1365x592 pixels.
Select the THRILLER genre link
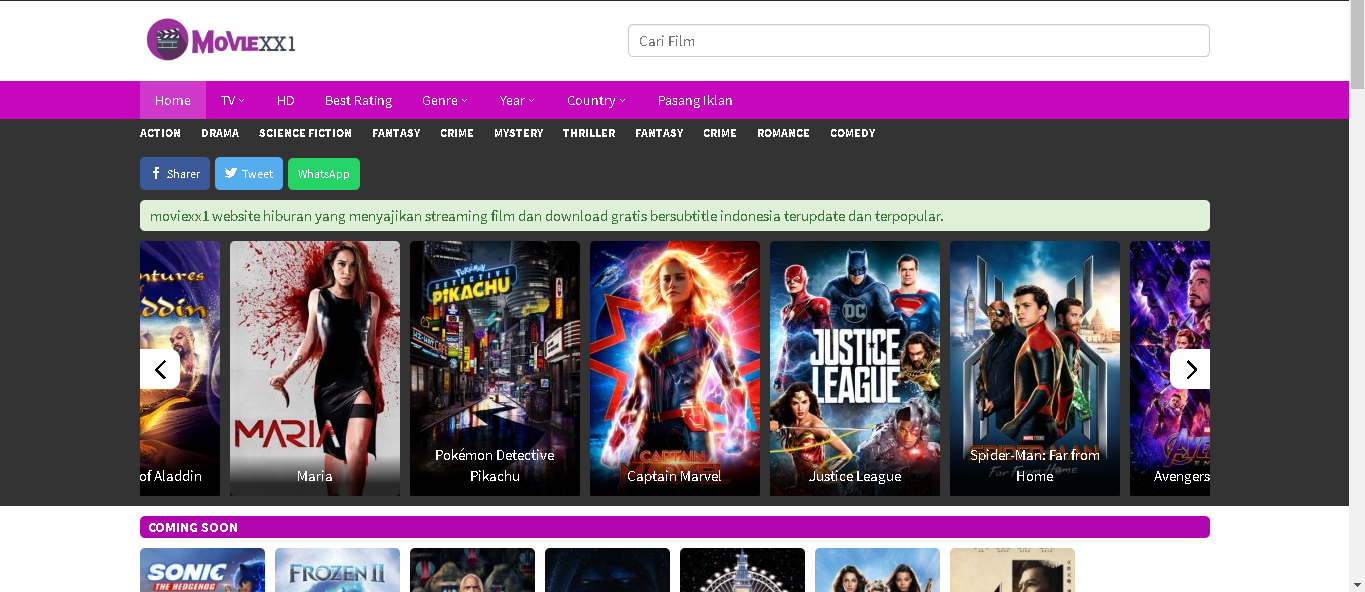tap(589, 133)
